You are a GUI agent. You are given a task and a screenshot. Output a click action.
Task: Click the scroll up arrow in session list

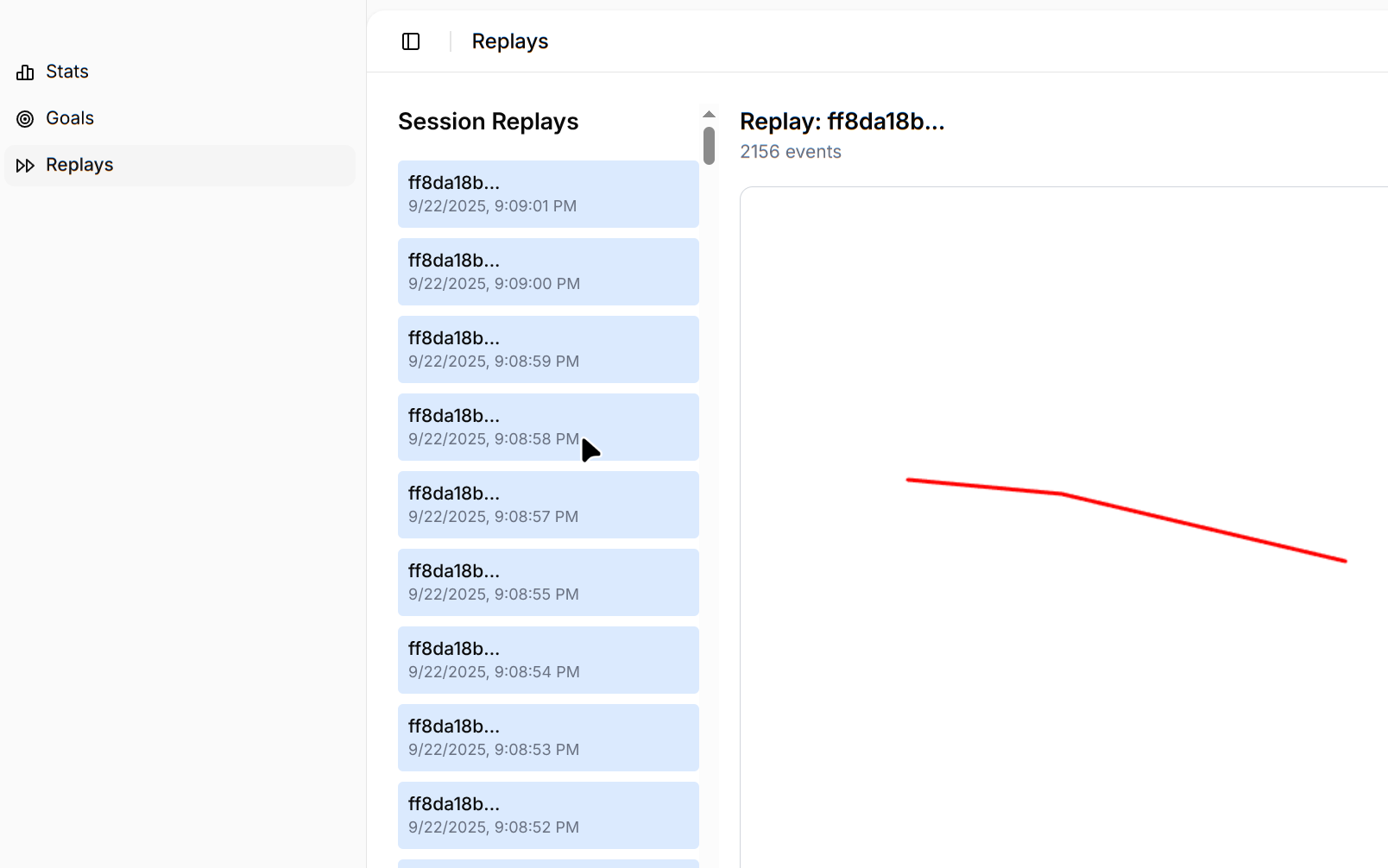(x=709, y=115)
